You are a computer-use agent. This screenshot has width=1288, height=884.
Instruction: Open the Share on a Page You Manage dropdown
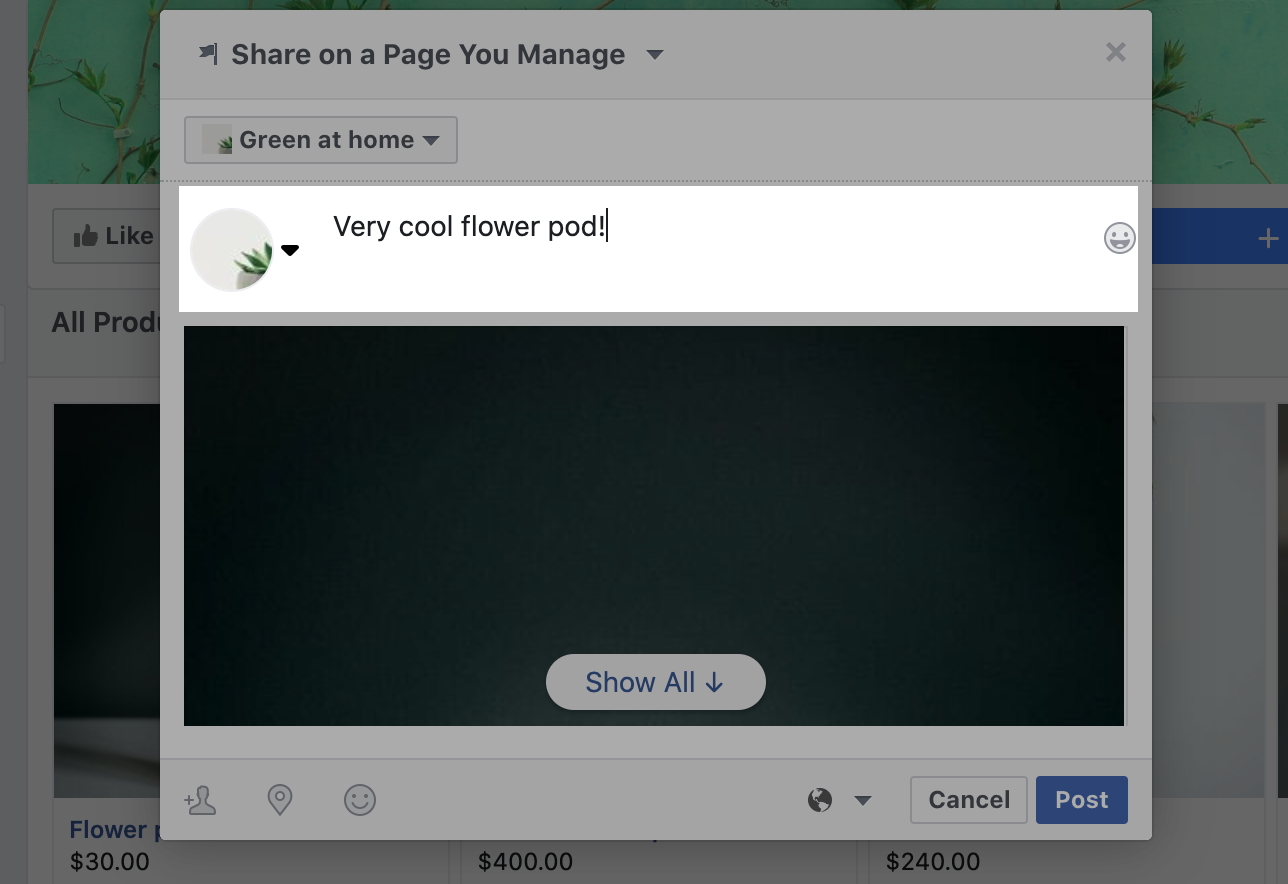654,55
